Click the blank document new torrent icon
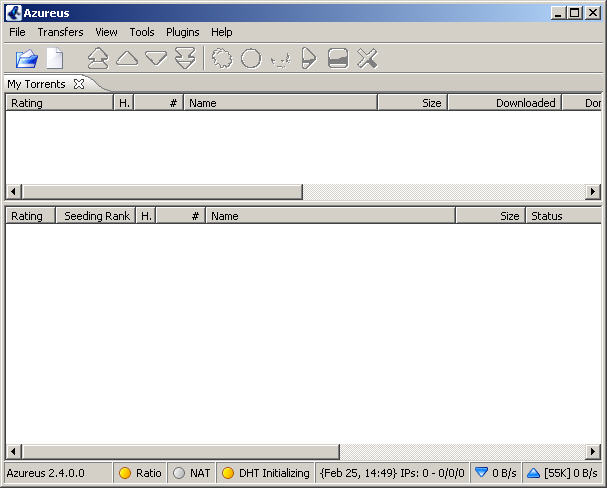 click(x=55, y=58)
